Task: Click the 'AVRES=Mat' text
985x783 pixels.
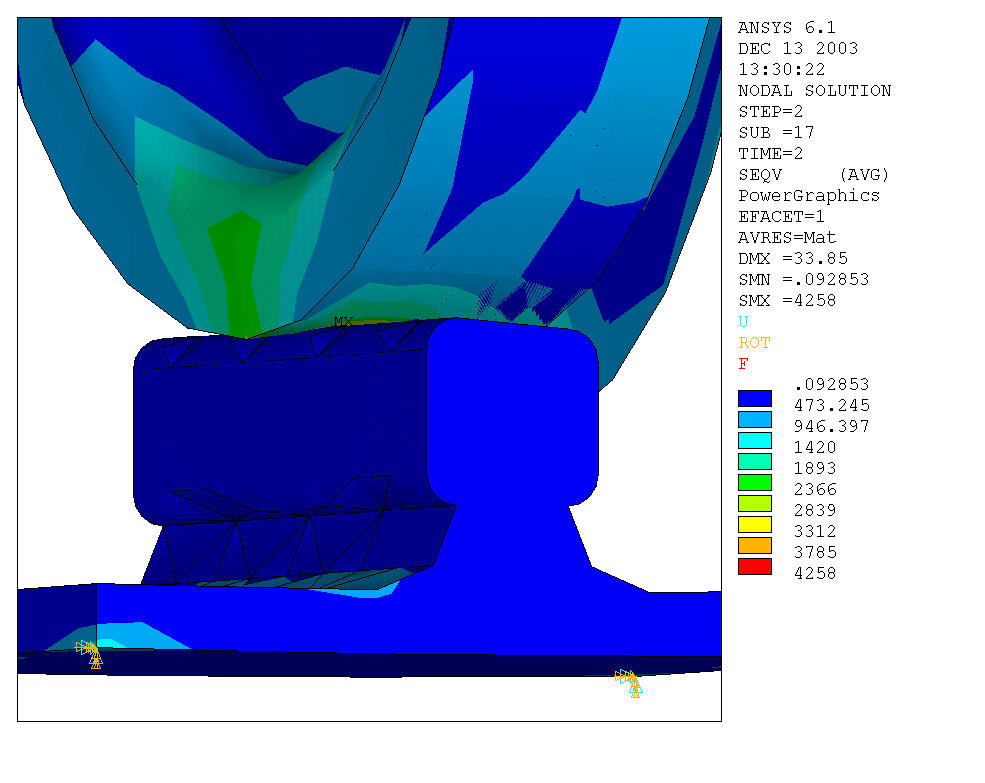Action: [786, 238]
